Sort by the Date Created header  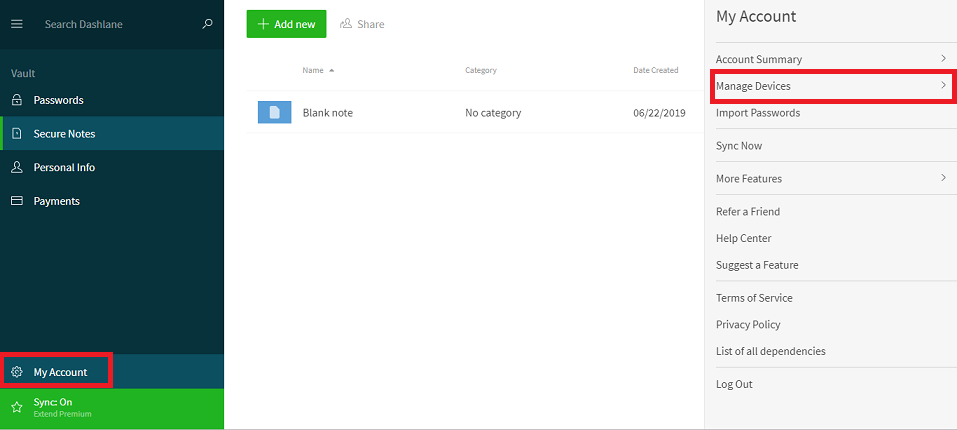655,70
